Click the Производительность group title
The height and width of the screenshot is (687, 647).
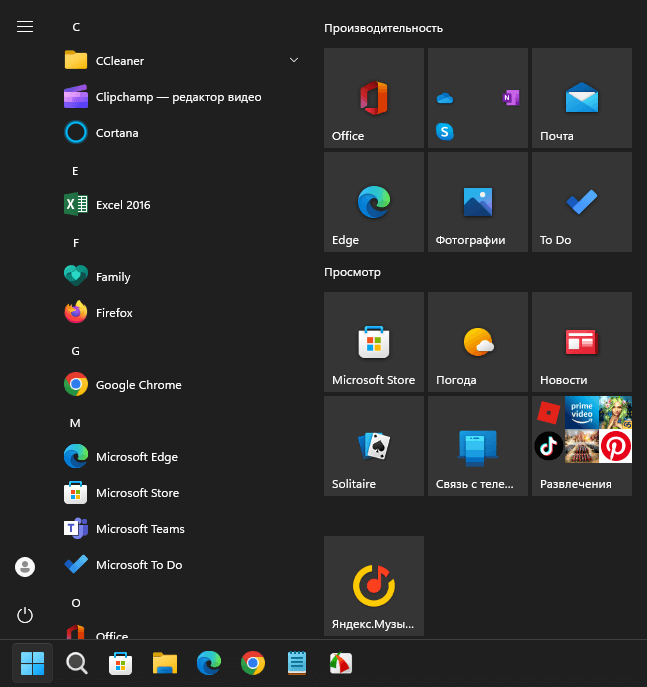(383, 28)
